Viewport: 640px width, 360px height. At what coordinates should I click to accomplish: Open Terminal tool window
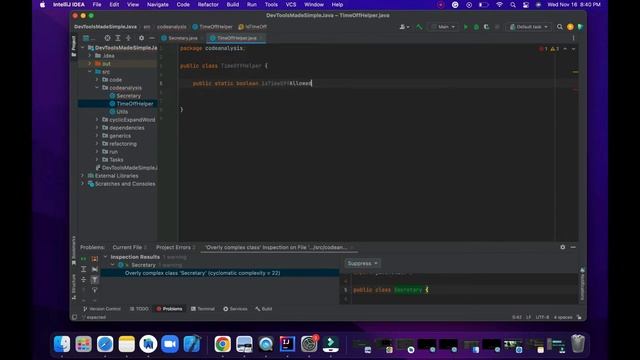pyautogui.click(x=203, y=309)
